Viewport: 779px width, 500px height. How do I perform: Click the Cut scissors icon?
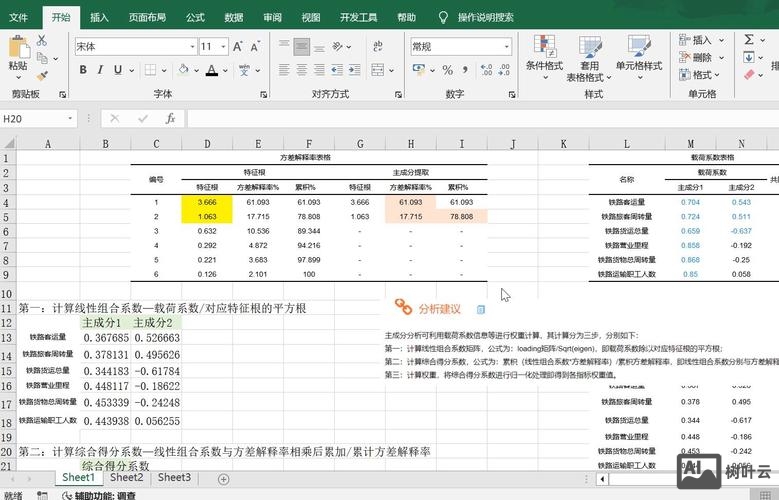[x=42, y=41]
